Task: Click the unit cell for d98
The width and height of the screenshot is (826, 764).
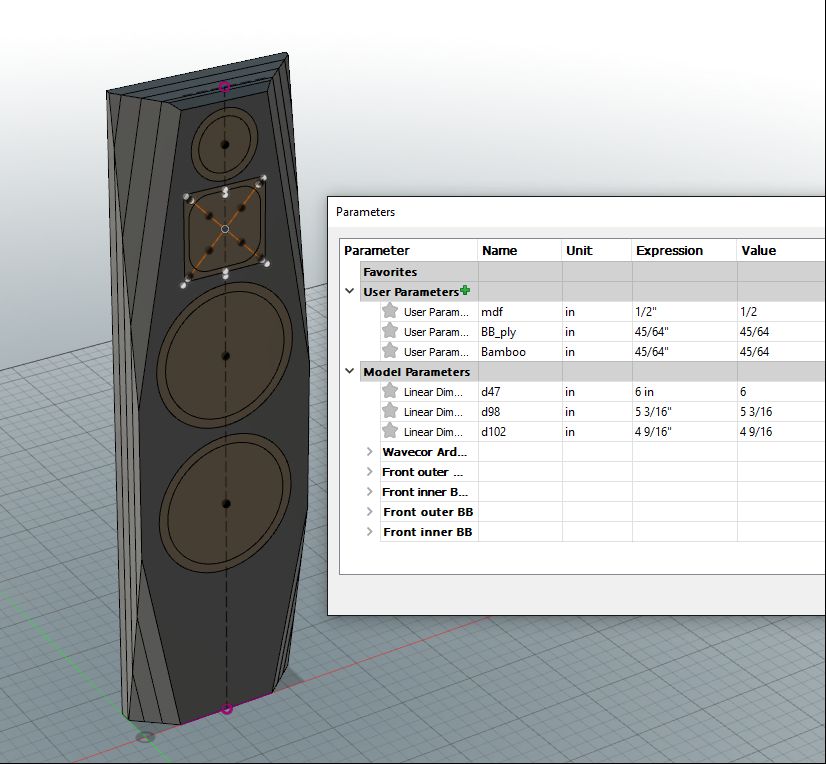Action: tap(597, 412)
